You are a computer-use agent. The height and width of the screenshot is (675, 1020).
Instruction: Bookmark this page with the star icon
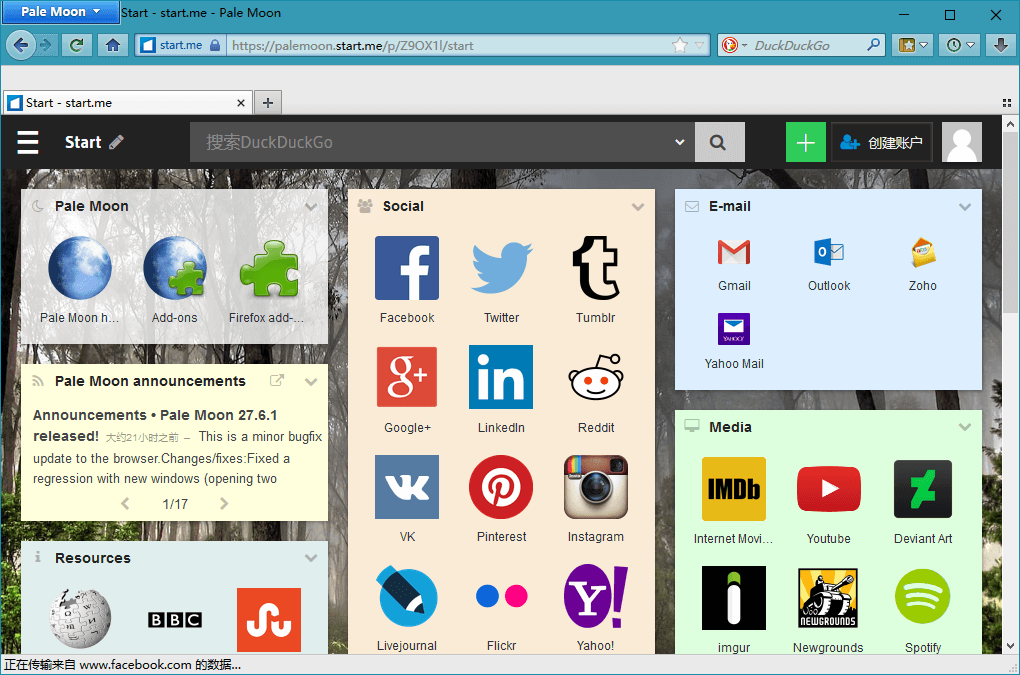tap(680, 45)
